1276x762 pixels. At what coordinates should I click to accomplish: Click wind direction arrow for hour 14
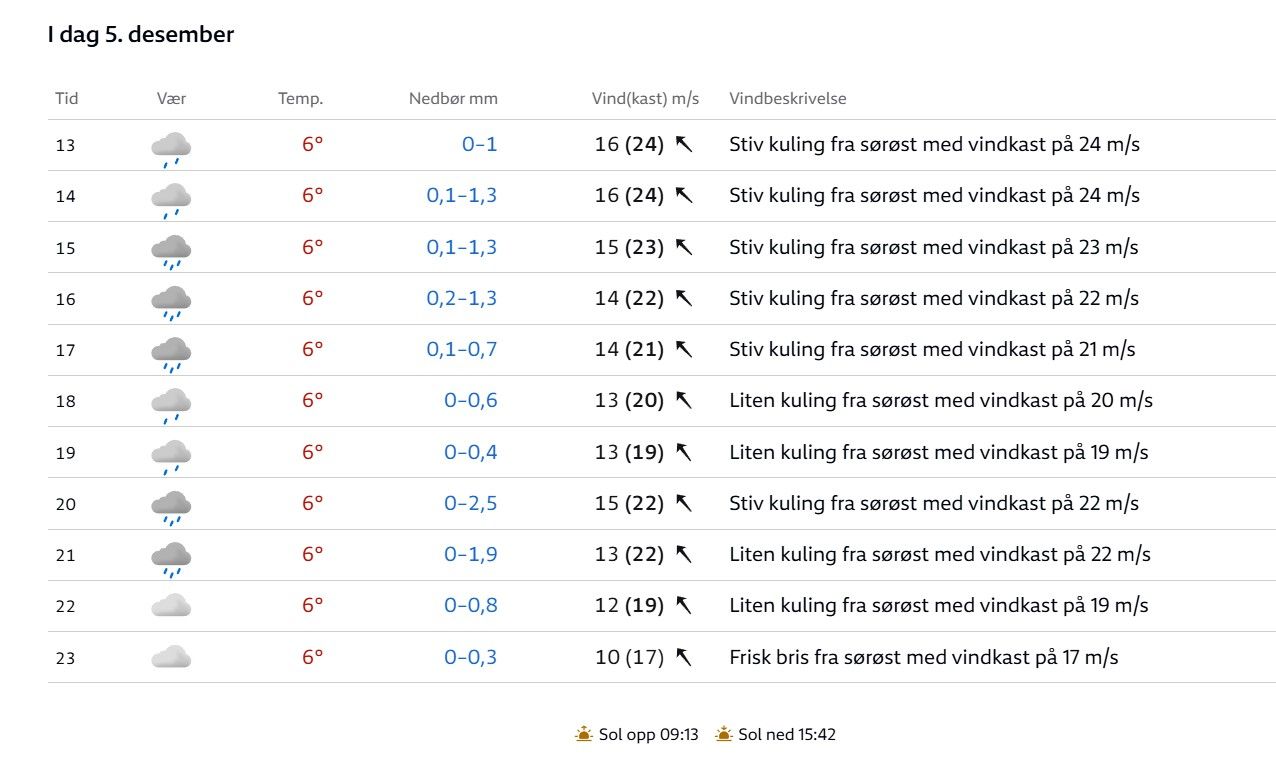684,195
